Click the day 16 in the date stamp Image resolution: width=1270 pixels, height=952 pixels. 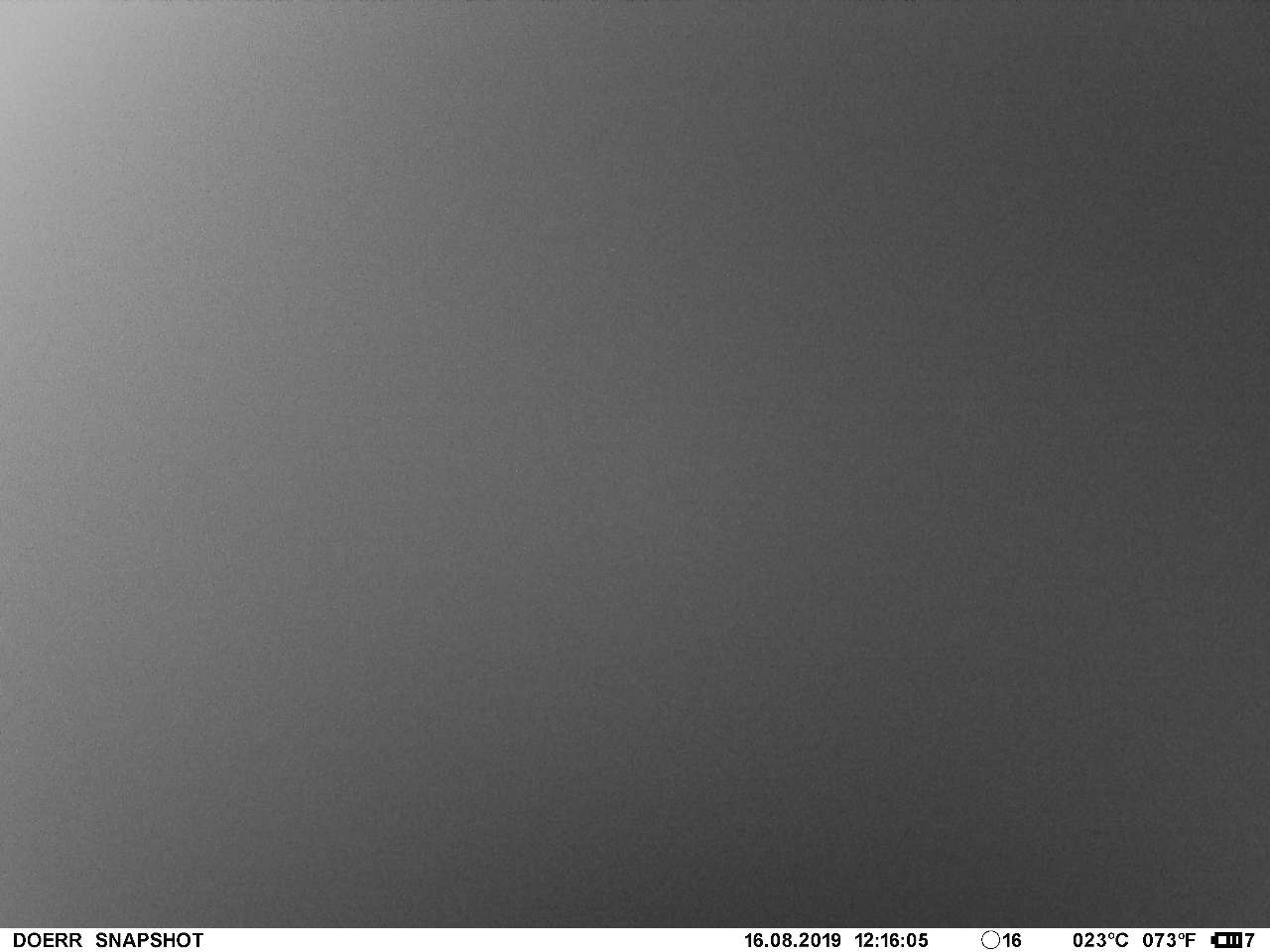[x=755, y=940]
